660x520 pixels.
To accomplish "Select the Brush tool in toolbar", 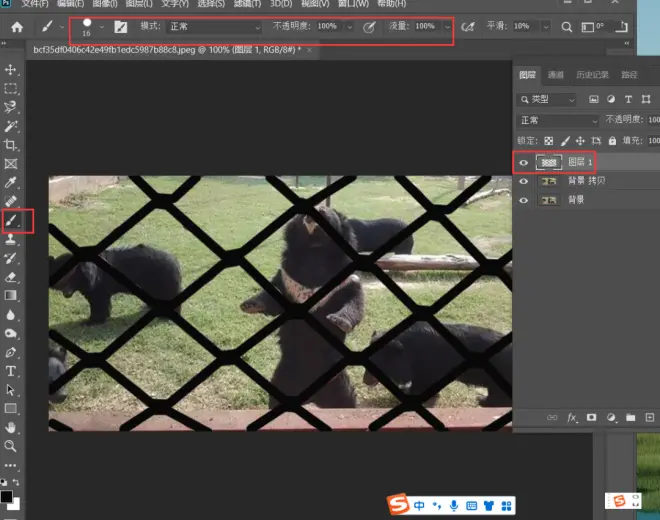I will (11, 220).
